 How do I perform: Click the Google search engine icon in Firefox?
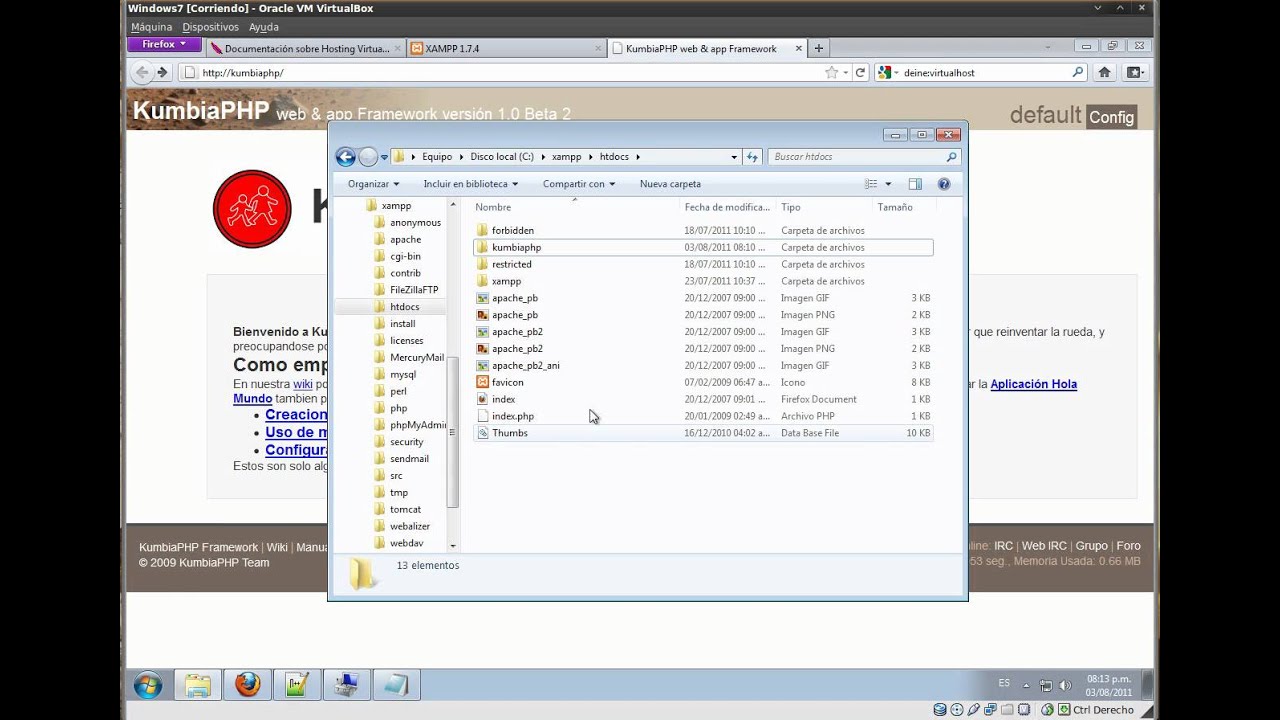pyautogui.click(x=884, y=72)
